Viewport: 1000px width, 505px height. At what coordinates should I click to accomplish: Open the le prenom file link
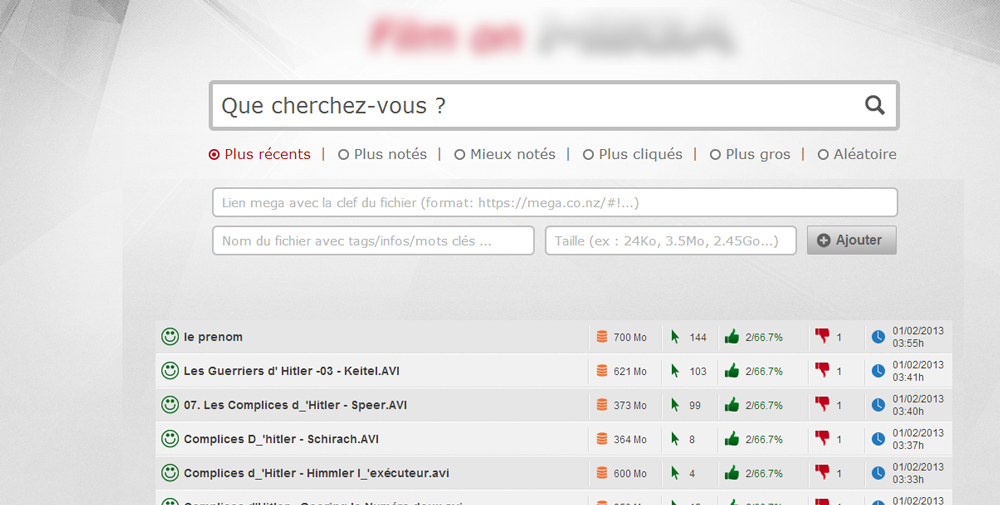click(213, 337)
